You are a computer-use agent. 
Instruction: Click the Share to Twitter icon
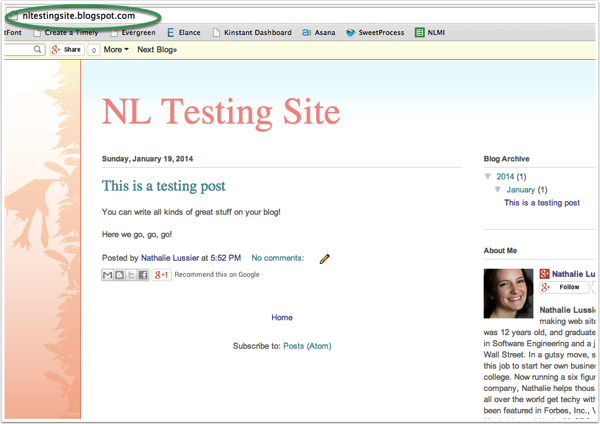click(131, 274)
